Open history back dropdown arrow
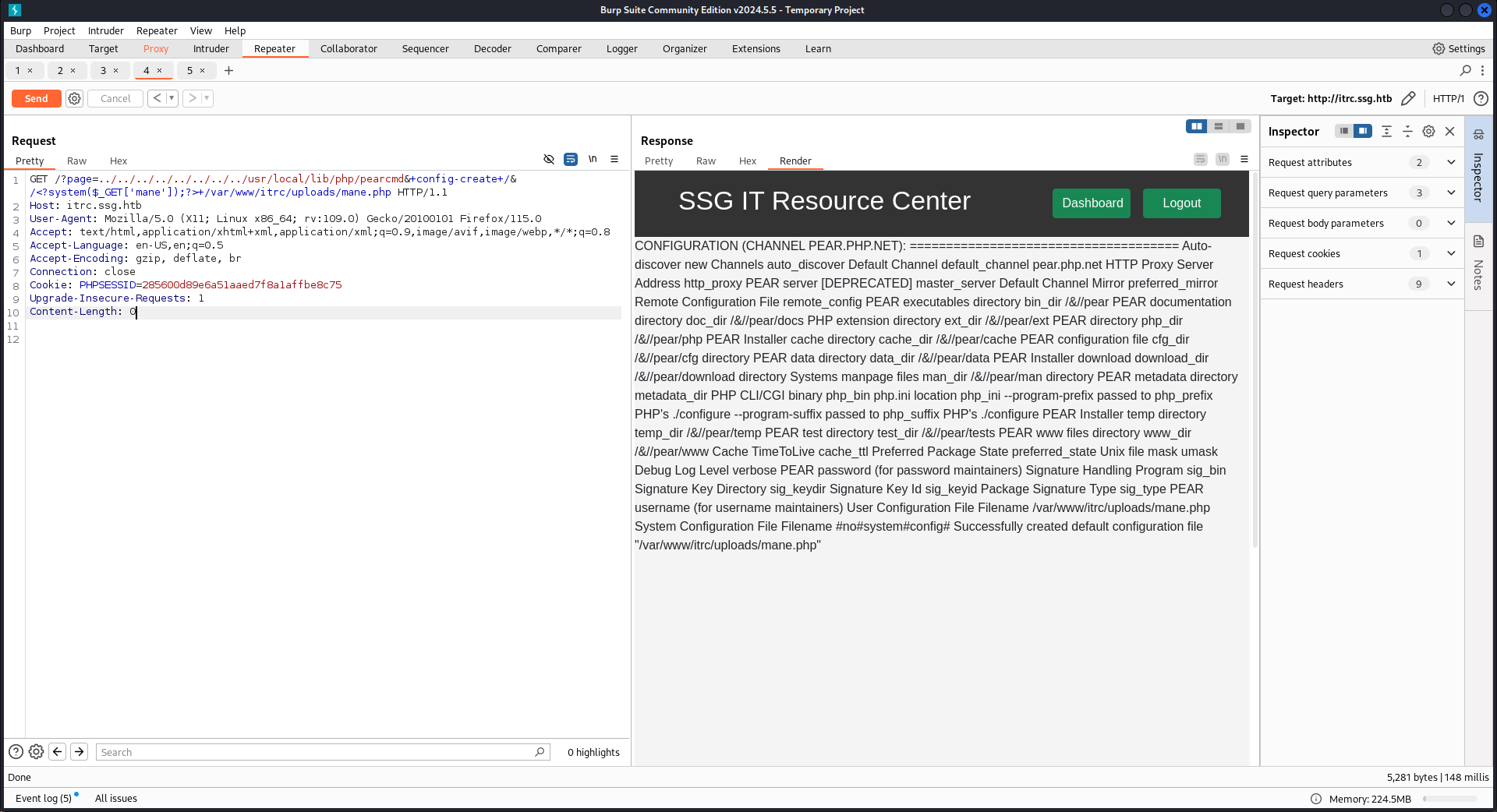Image resolution: width=1497 pixels, height=812 pixels. [172, 98]
